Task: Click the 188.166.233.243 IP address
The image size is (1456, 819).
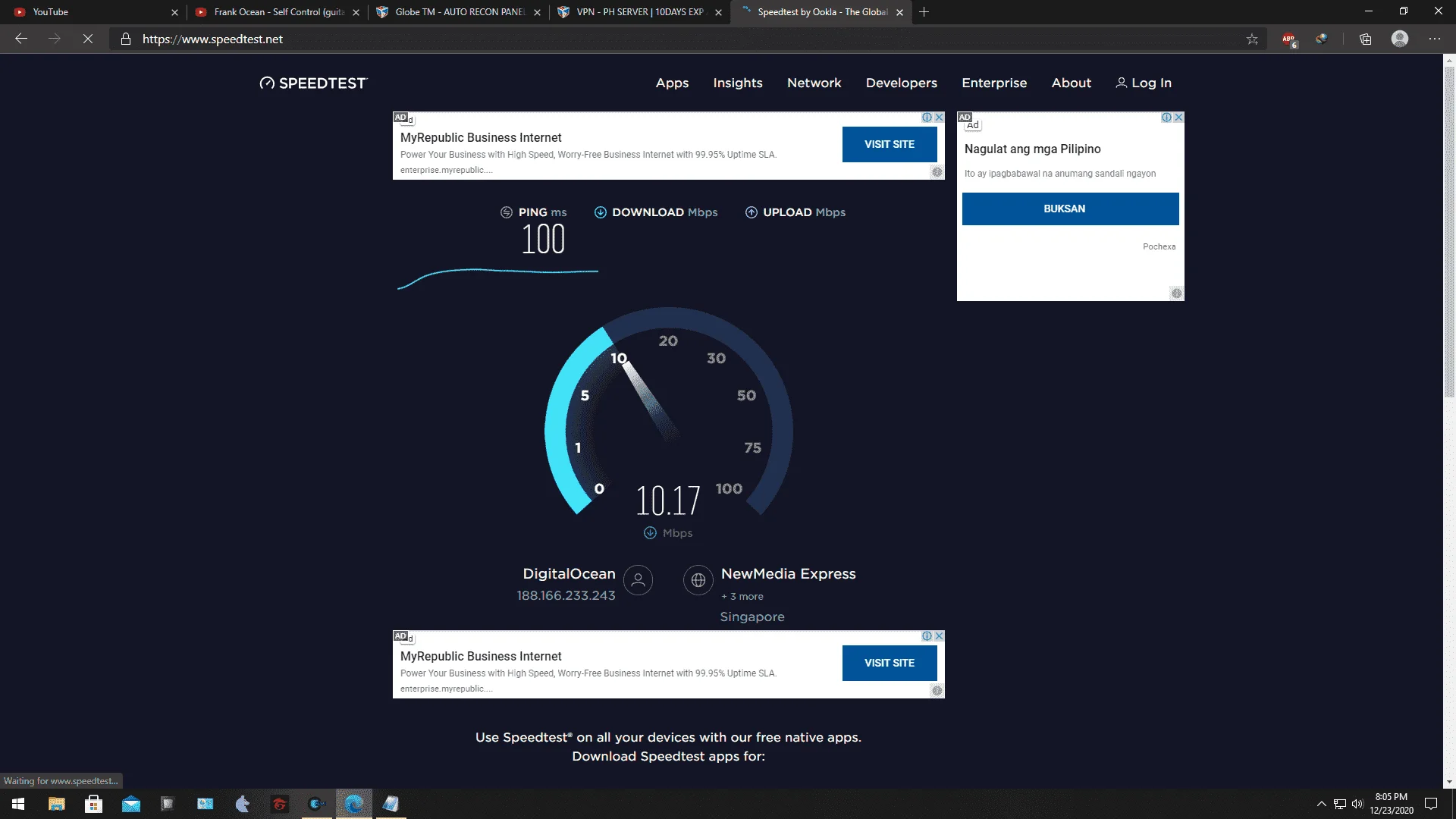Action: pyautogui.click(x=566, y=596)
